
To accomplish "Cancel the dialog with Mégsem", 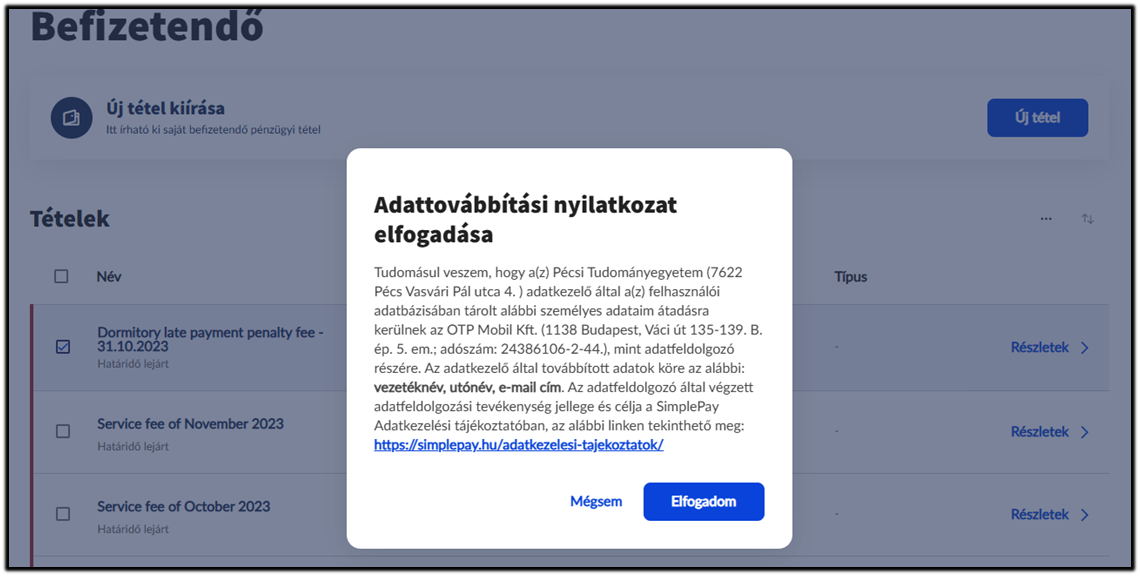I will [596, 502].
